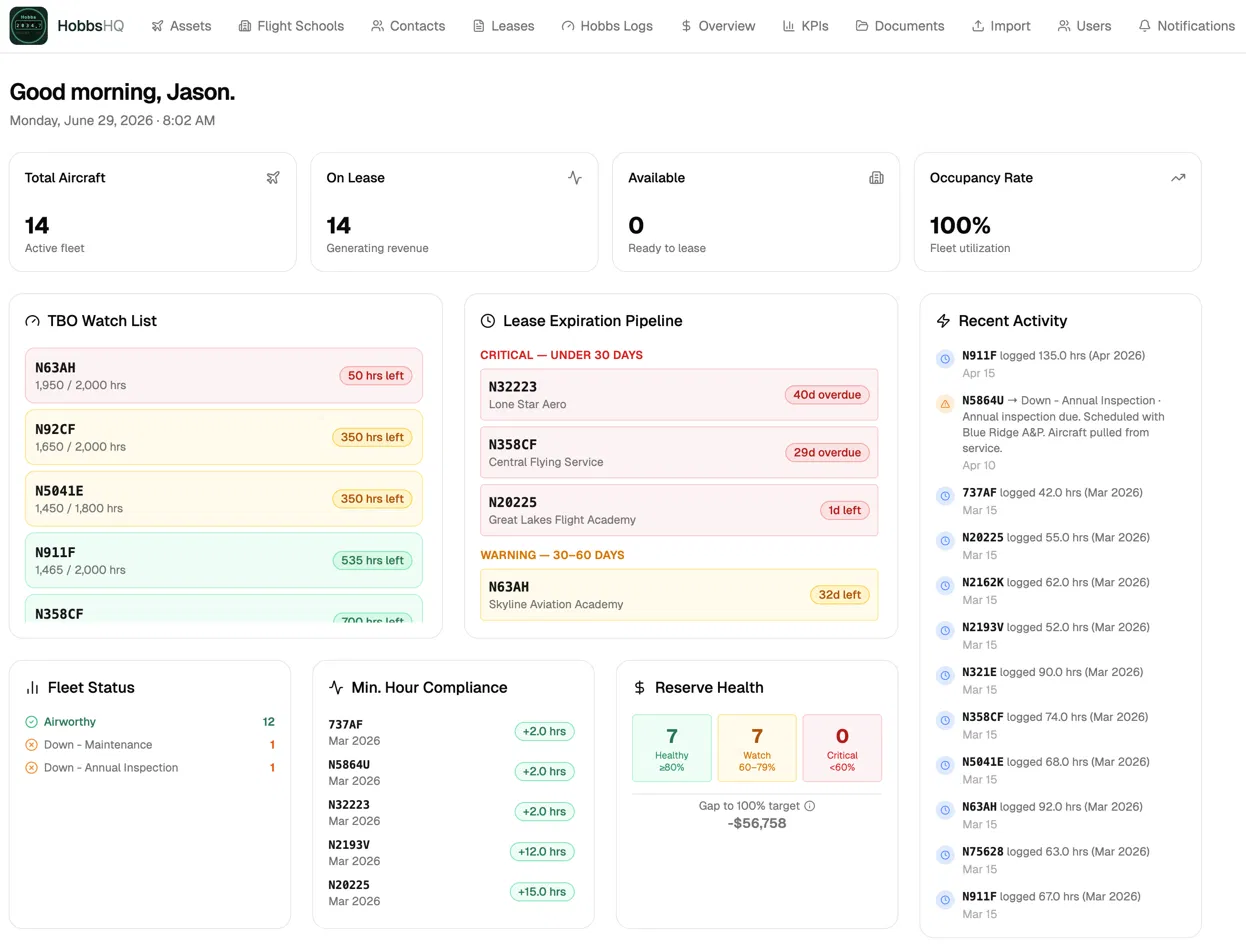Image resolution: width=1246 pixels, height=952 pixels.
Task: Click the x icon next to Down - Maintenance
Action: pyautogui.click(x=31, y=745)
